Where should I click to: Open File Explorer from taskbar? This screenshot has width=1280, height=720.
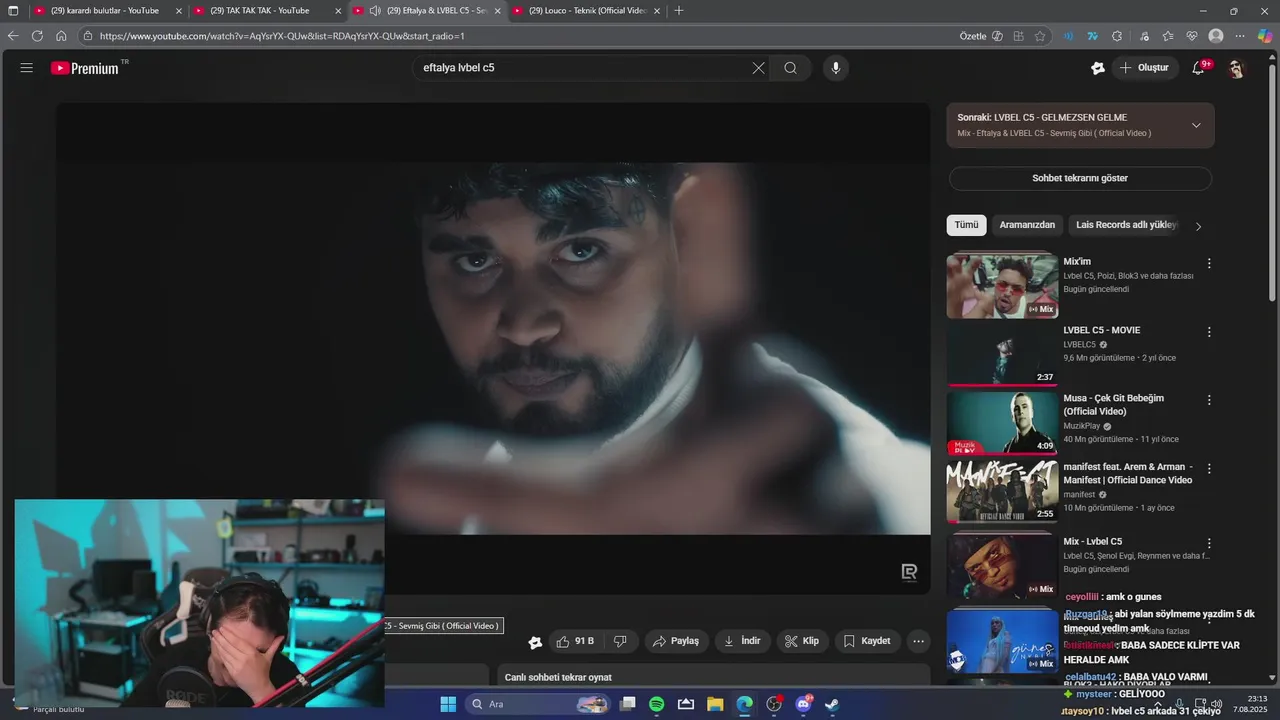(715, 704)
